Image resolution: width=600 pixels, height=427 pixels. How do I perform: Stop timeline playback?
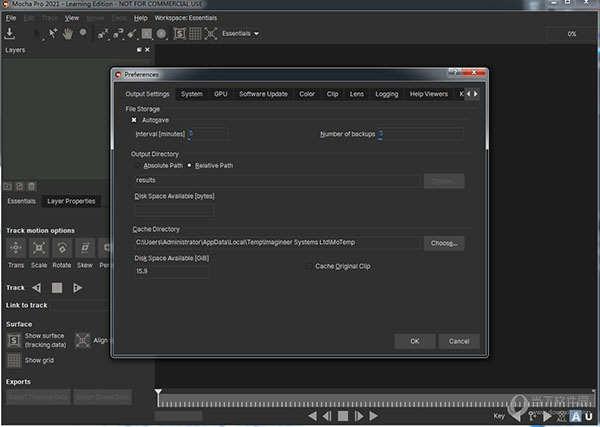[x=343, y=416]
